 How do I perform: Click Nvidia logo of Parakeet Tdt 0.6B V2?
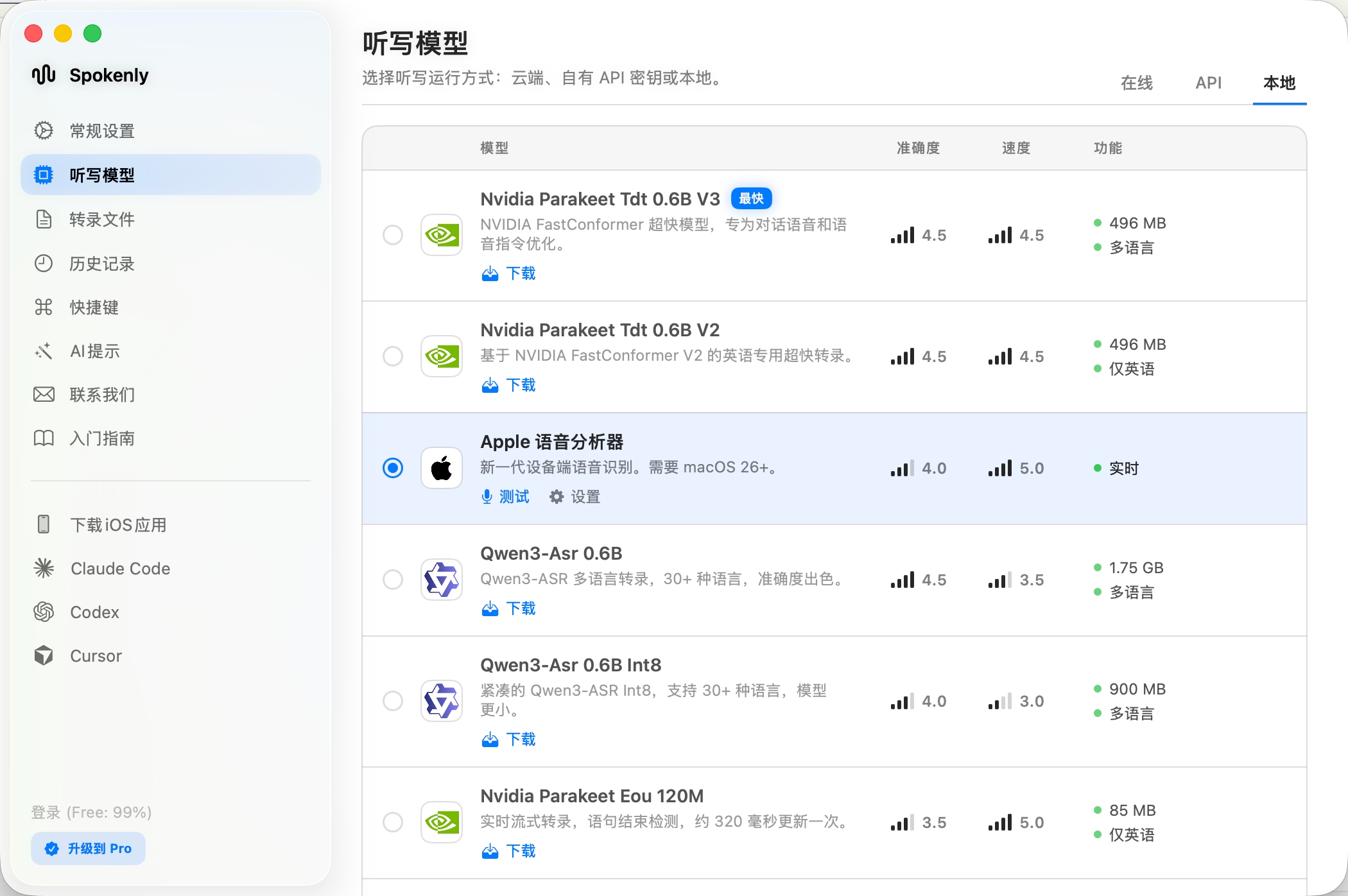442,356
